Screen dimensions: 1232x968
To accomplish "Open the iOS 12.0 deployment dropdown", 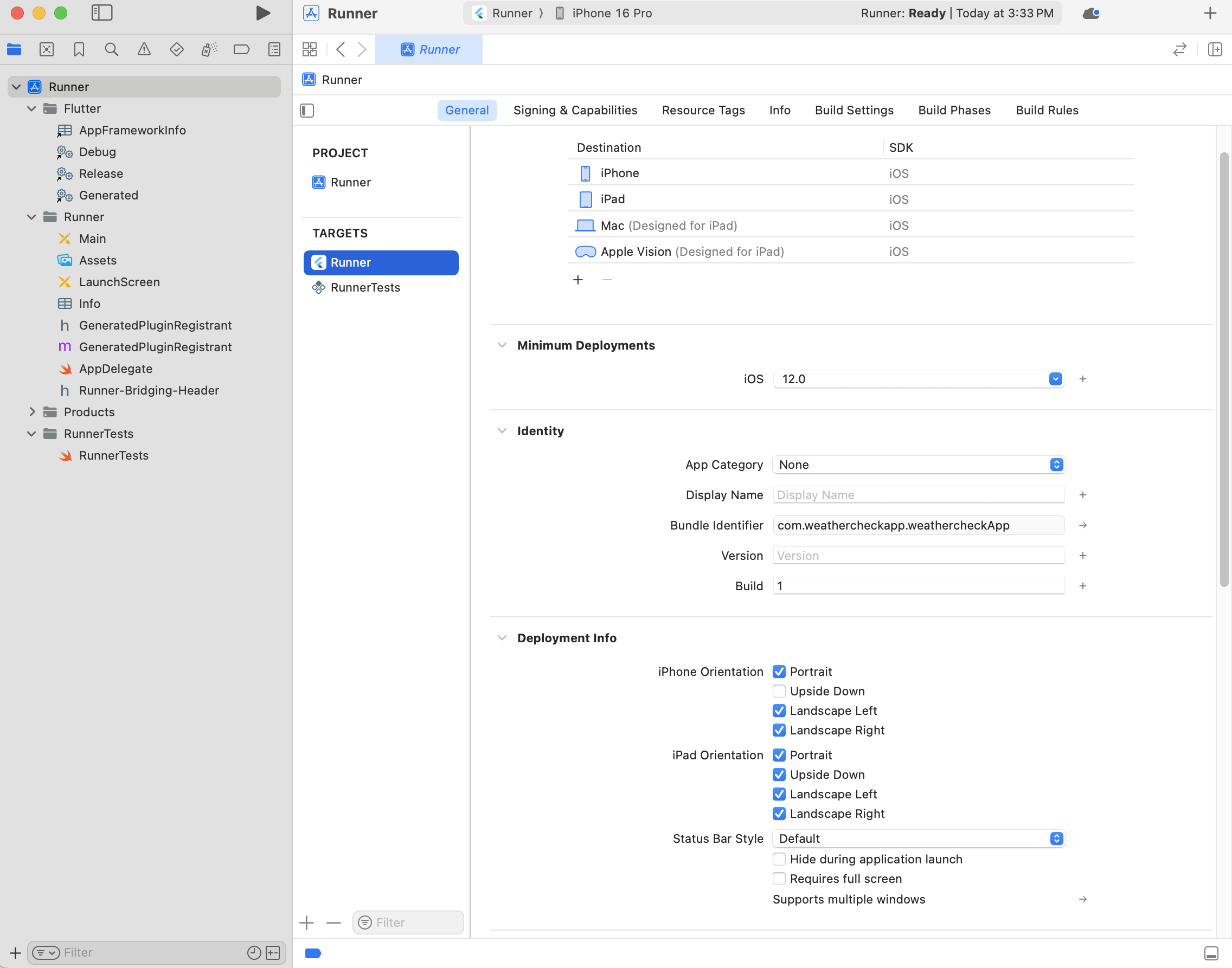I will tap(1055, 379).
